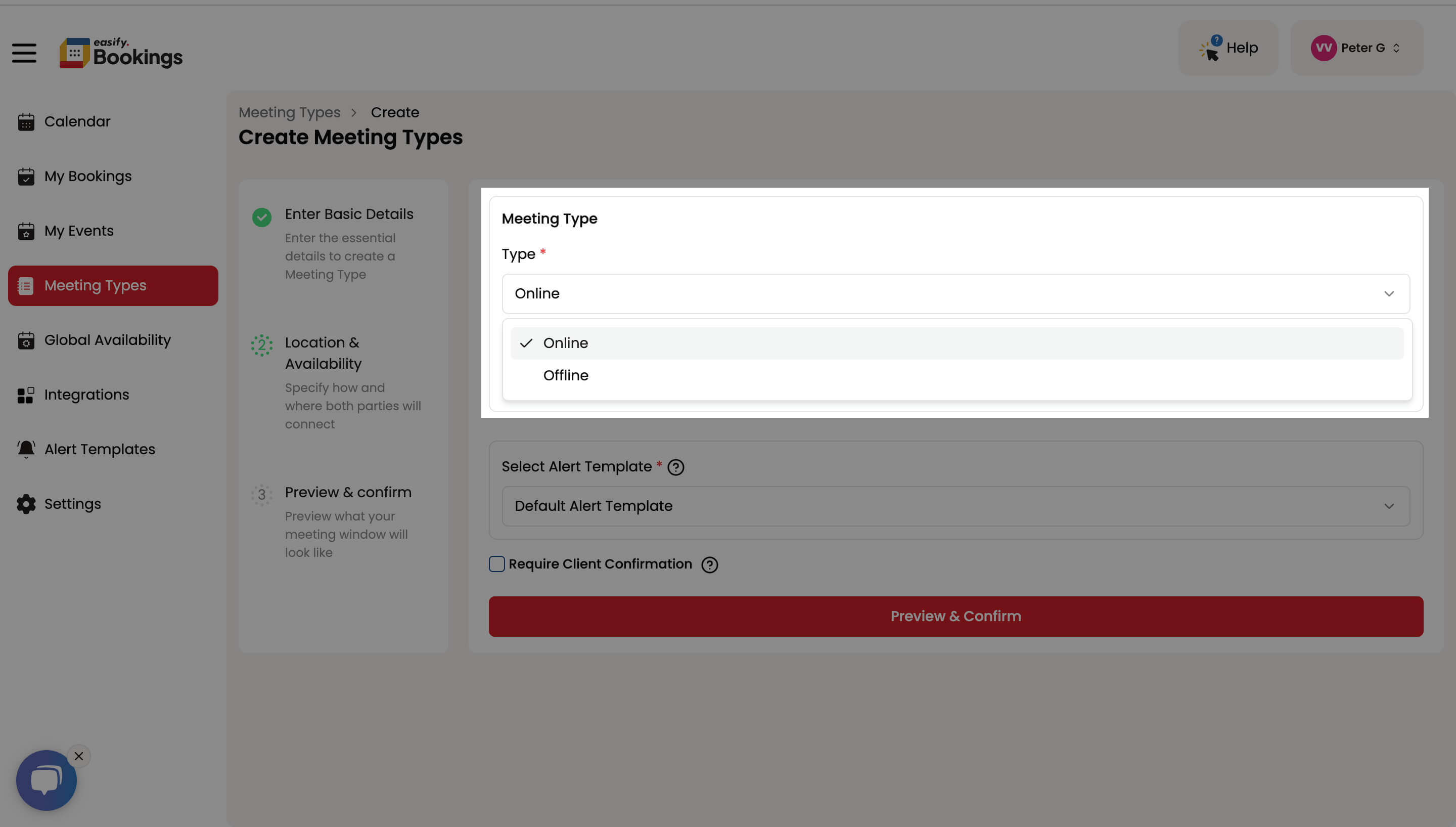Click help icon beside Select Alert Template
1456x827 pixels.
[675, 467]
